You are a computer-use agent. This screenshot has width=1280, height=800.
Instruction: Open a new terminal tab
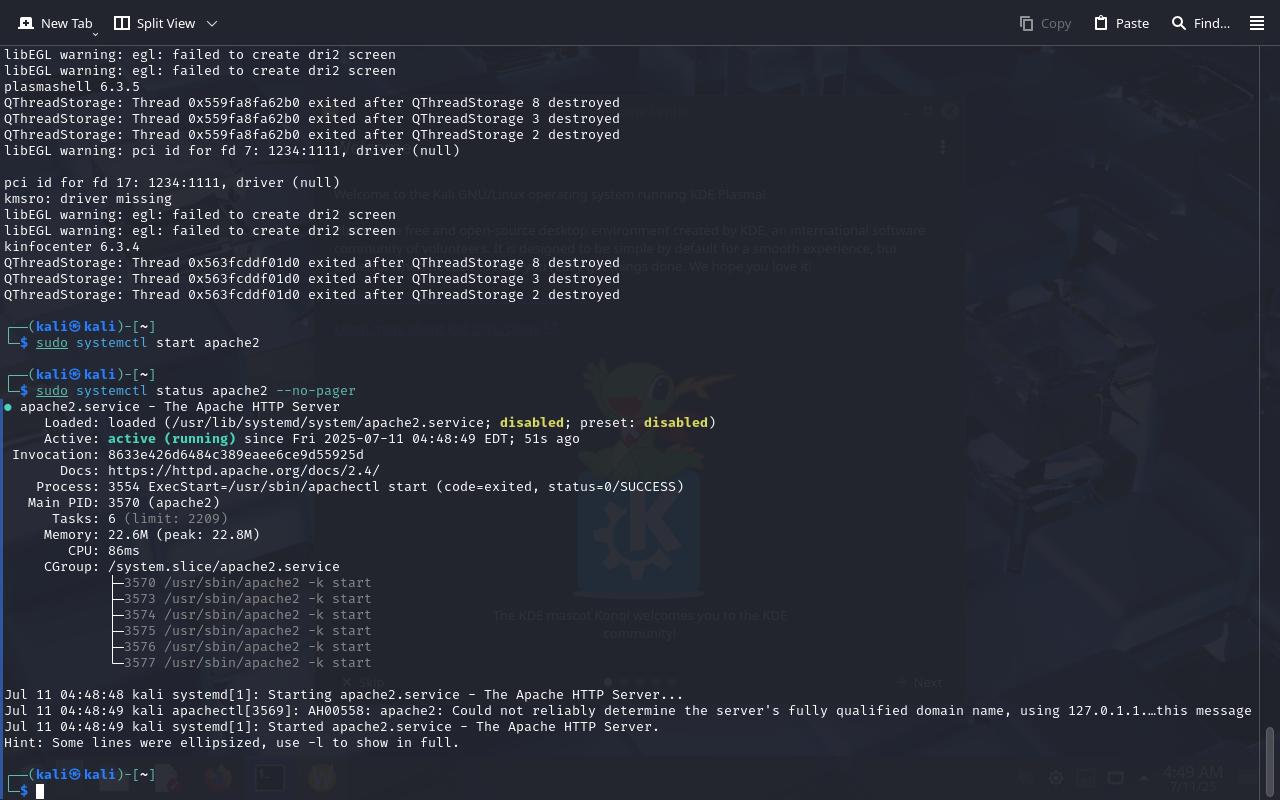(55, 23)
